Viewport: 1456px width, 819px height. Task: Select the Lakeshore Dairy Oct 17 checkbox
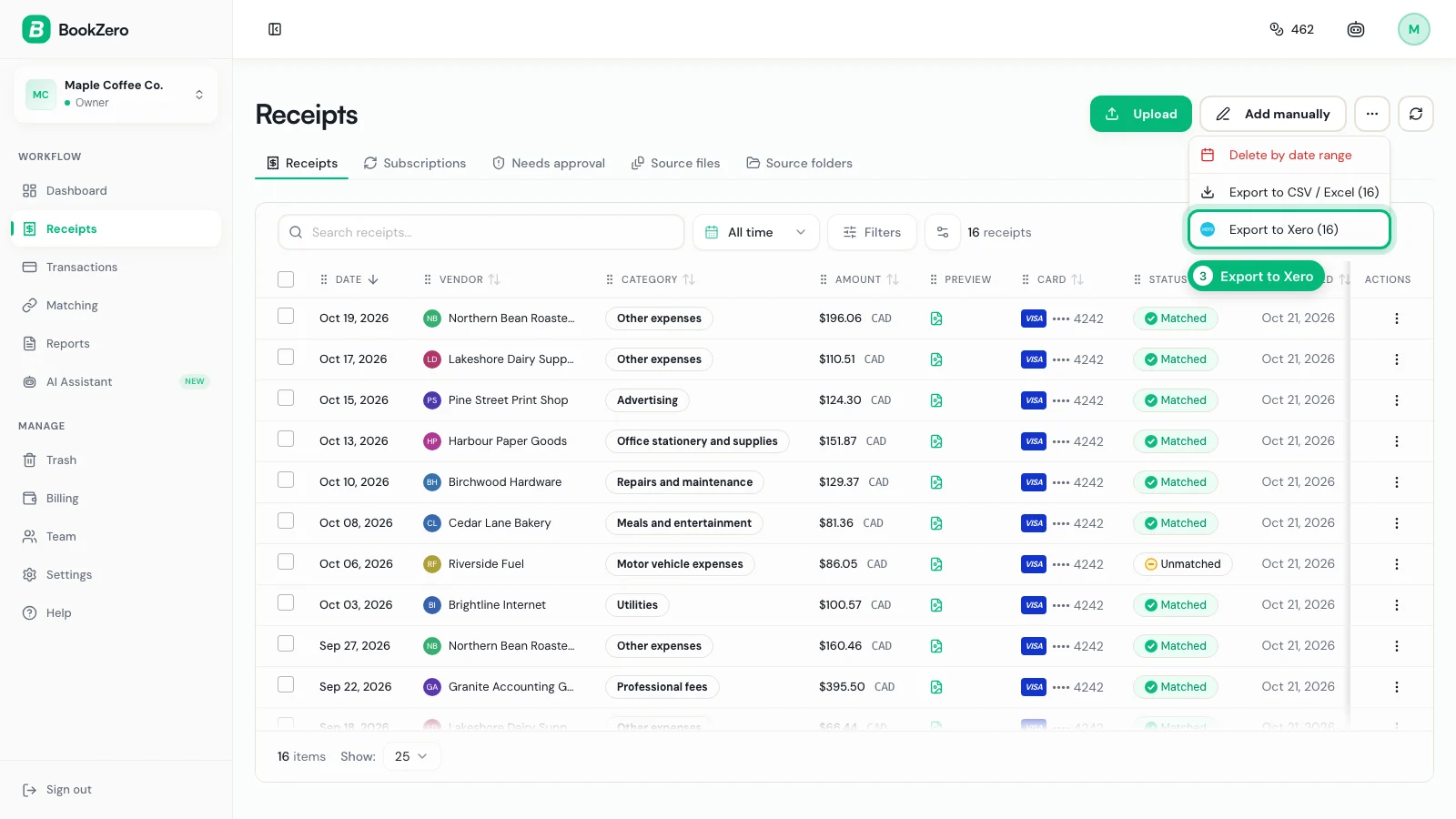286,357
